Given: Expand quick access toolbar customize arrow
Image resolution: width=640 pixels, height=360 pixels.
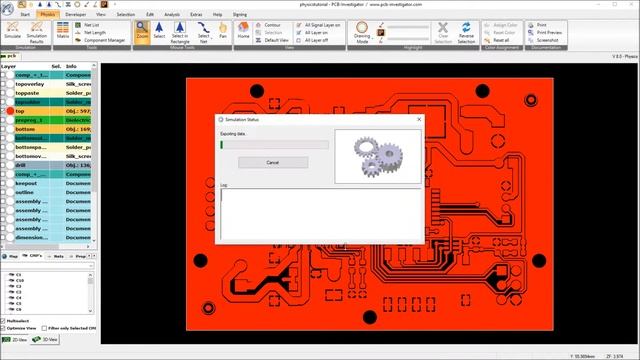Looking at the screenshot, I should pyautogui.click(x=115, y=4).
